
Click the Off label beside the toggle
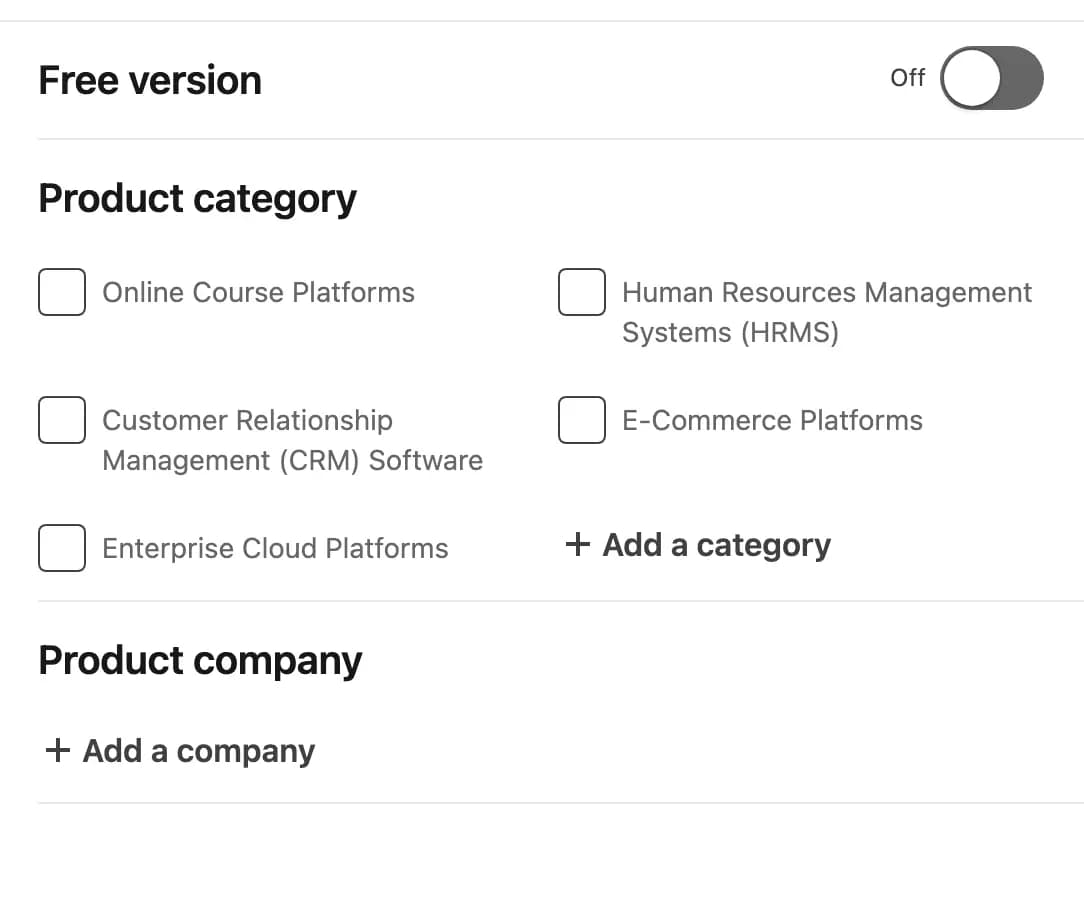[907, 78]
